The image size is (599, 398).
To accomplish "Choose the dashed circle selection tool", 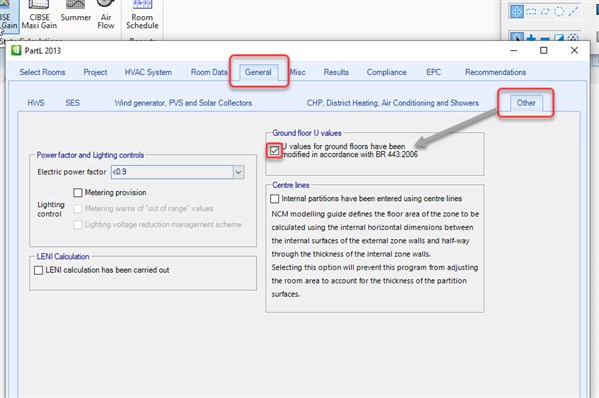I will pyautogui.click(x=559, y=12).
